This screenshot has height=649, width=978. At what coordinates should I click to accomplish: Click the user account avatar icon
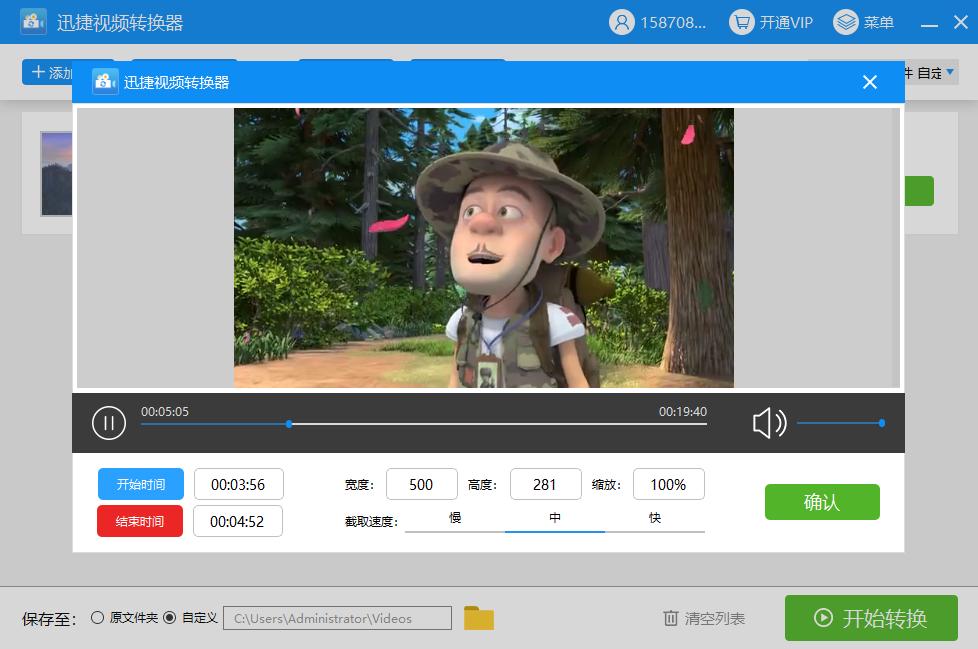coord(622,22)
